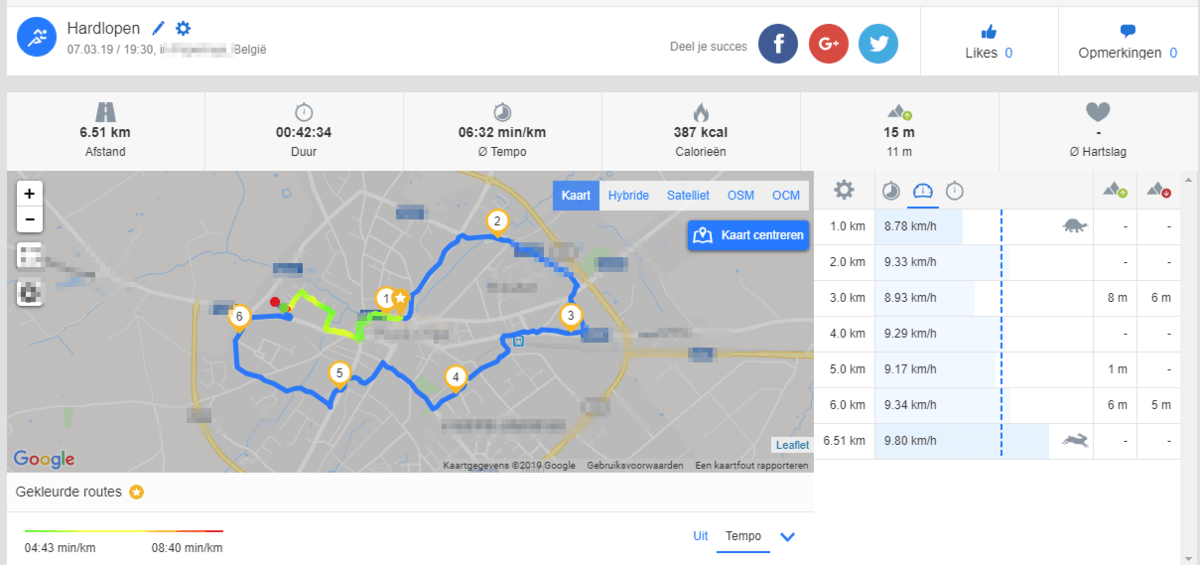Zoom out on the map
Screen dimensions: 1200x565
tap(30, 219)
